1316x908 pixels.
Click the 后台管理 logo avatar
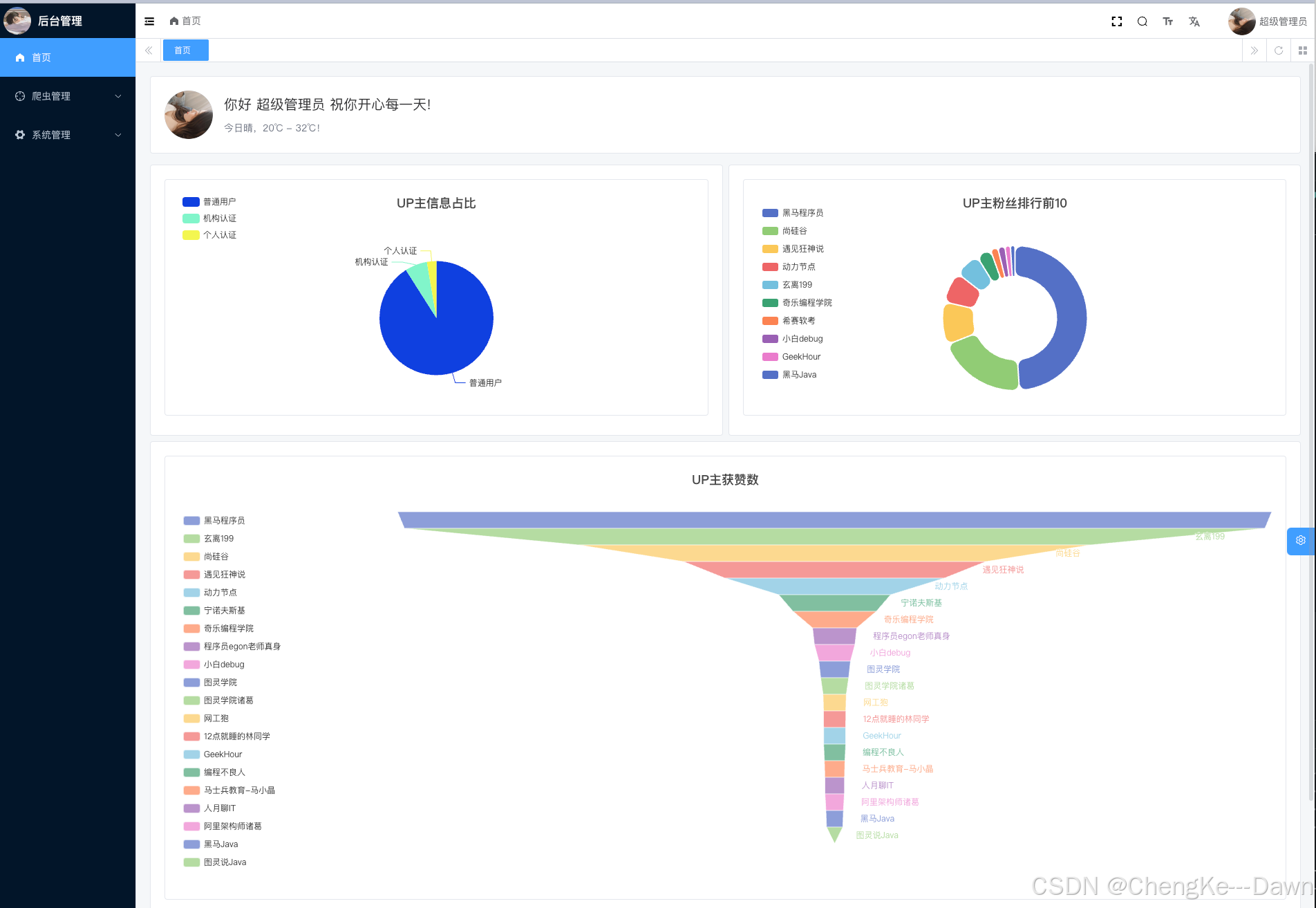pos(17,21)
